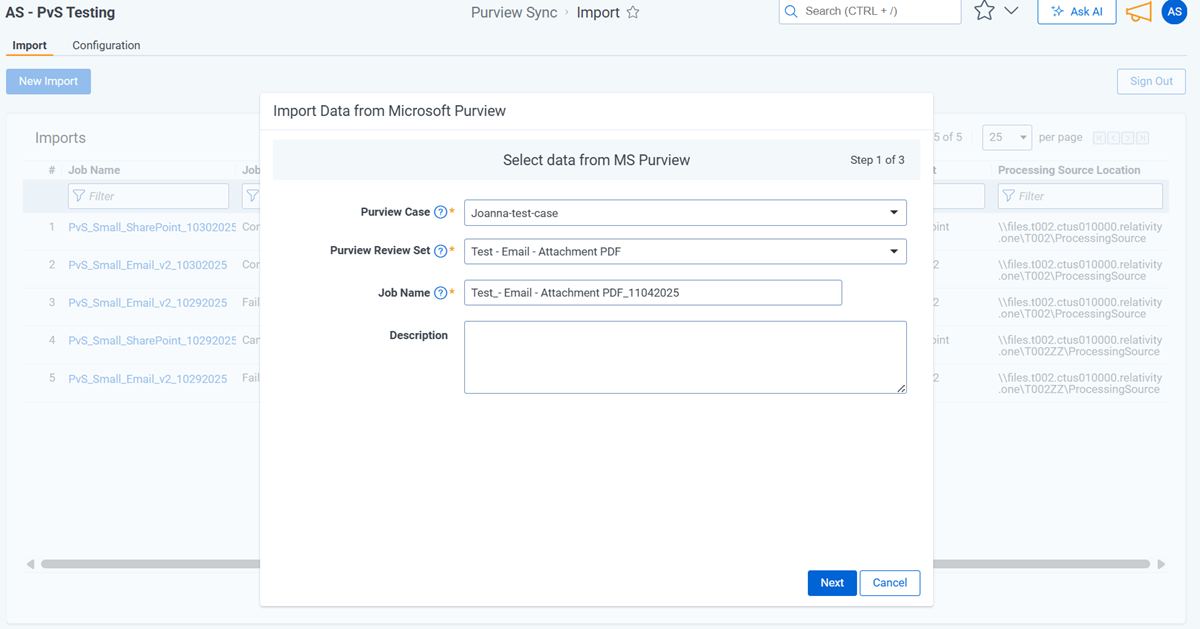Open the Purview Review Set dropdown
Screen dimensions: 1200x629
click(x=893, y=252)
